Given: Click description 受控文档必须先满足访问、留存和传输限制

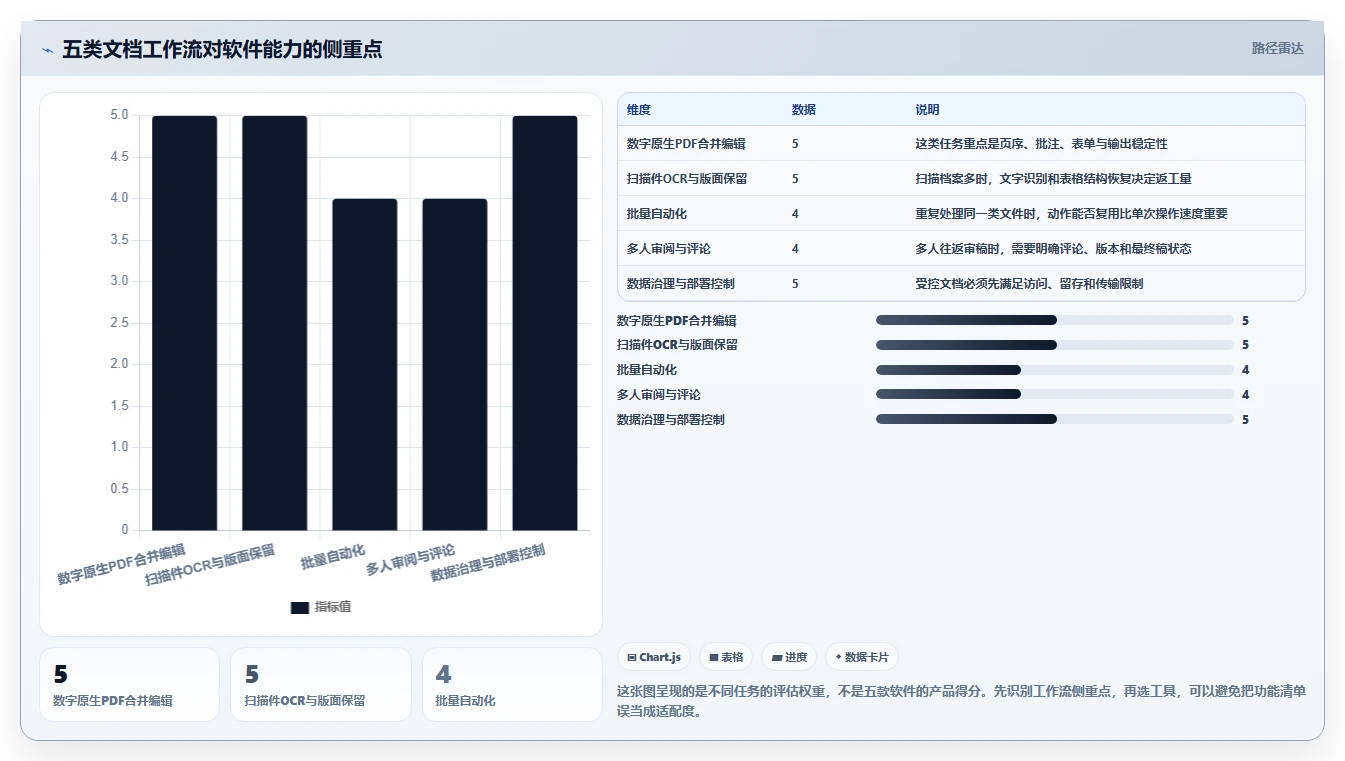Looking at the screenshot, I should [x=1029, y=284].
